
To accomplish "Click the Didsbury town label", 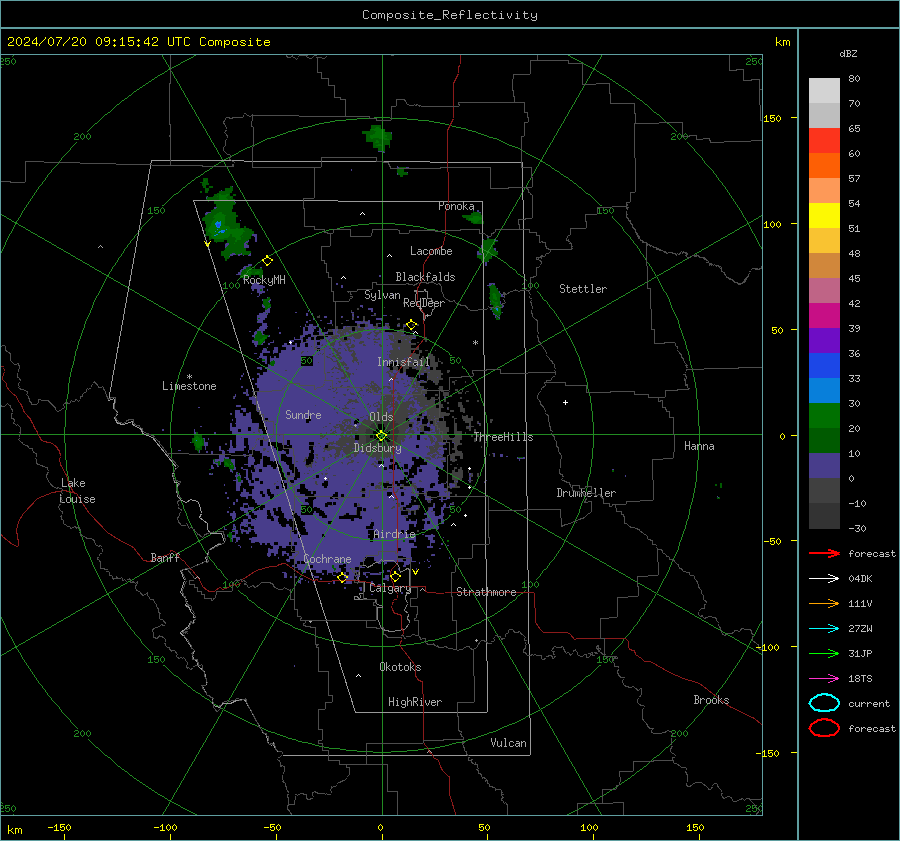I will coord(377,448).
